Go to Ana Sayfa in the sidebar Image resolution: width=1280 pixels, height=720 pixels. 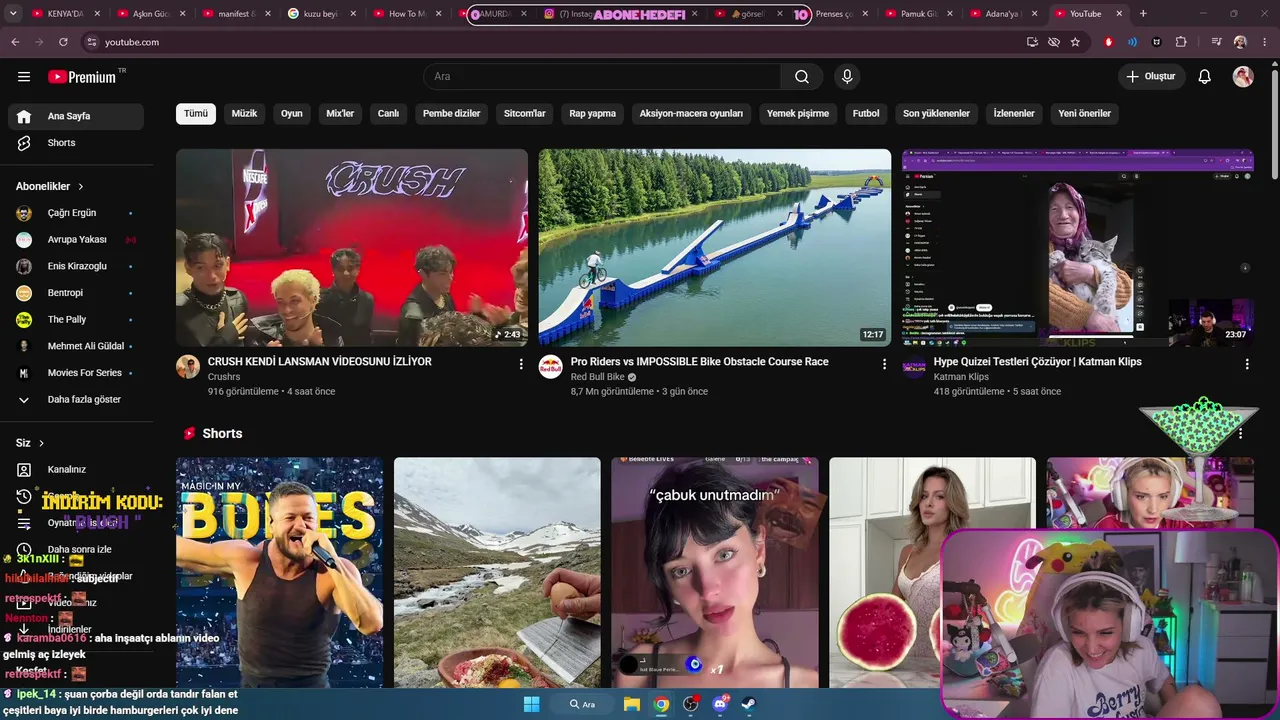(76, 116)
